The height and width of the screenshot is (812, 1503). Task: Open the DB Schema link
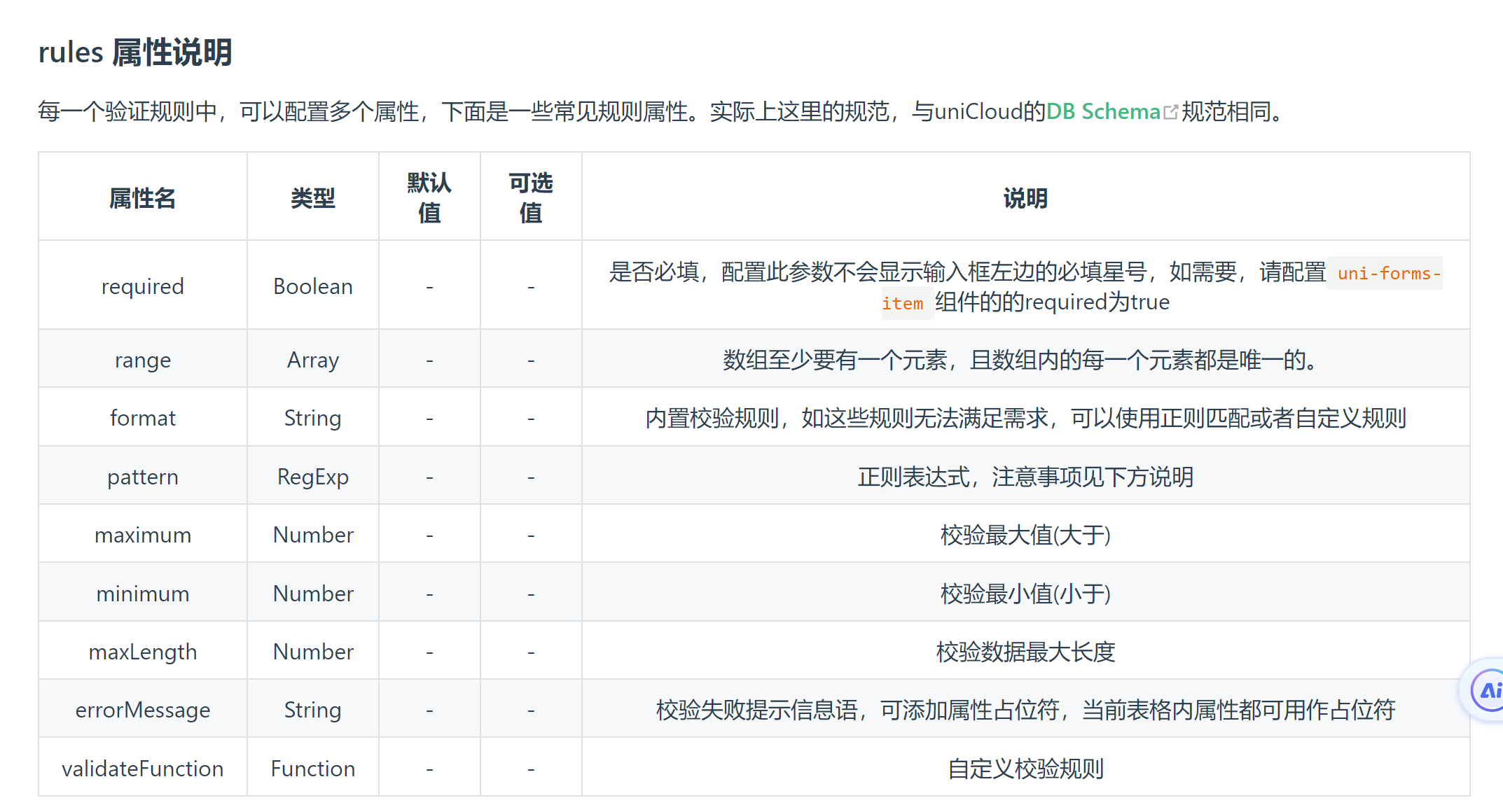point(1103,111)
